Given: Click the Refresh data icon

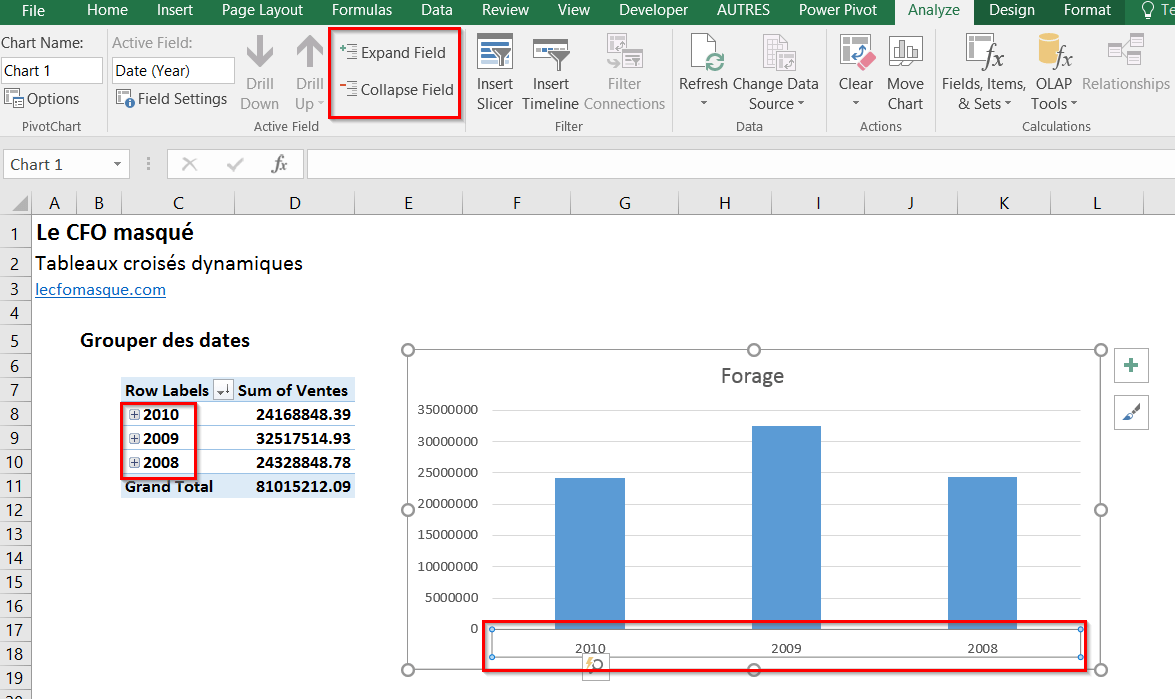Looking at the screenshot, I should [x=703, y=54].
